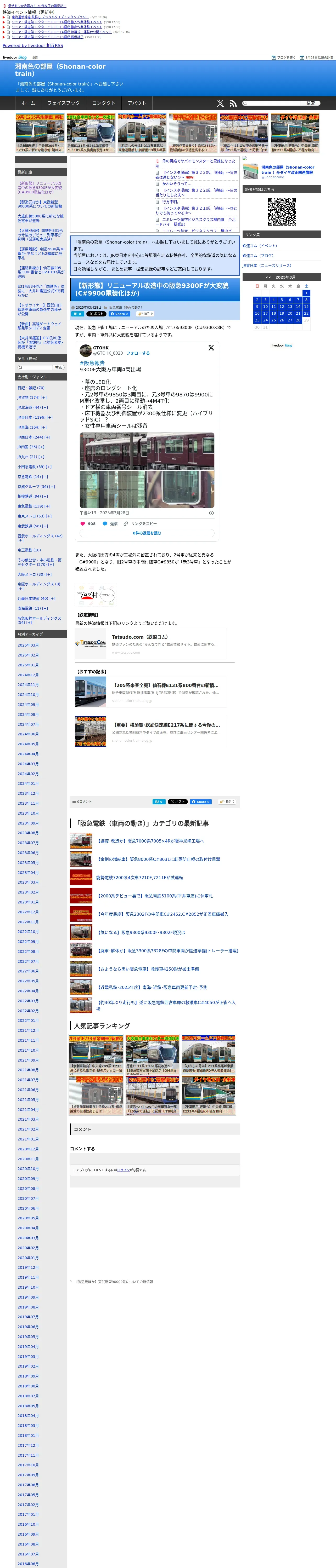The image size is (336, 1568).
Task: Open the RSS feed icon in navbar
Action: coord(233,103)
